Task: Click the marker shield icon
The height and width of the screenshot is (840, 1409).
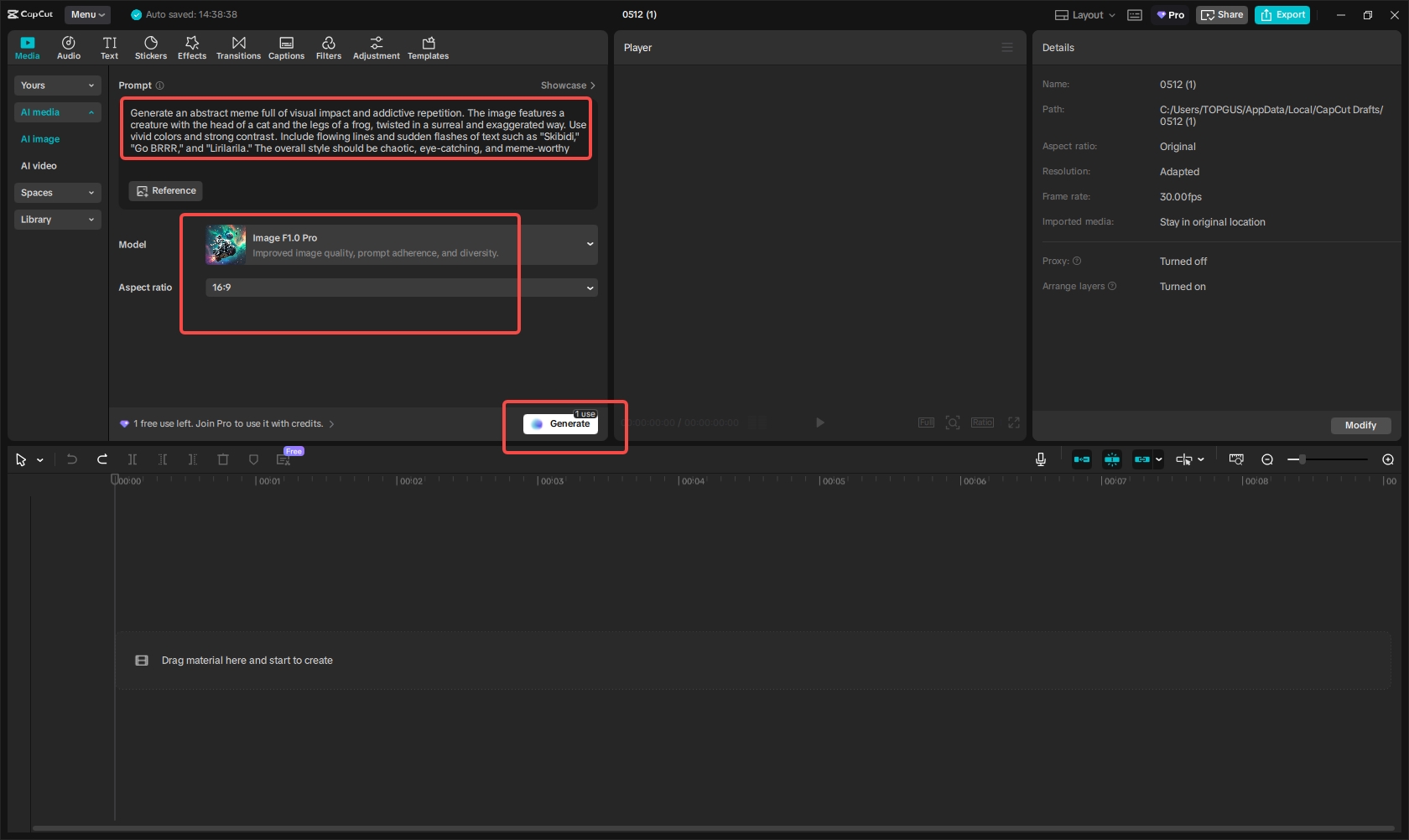Action: click(253, 459)
